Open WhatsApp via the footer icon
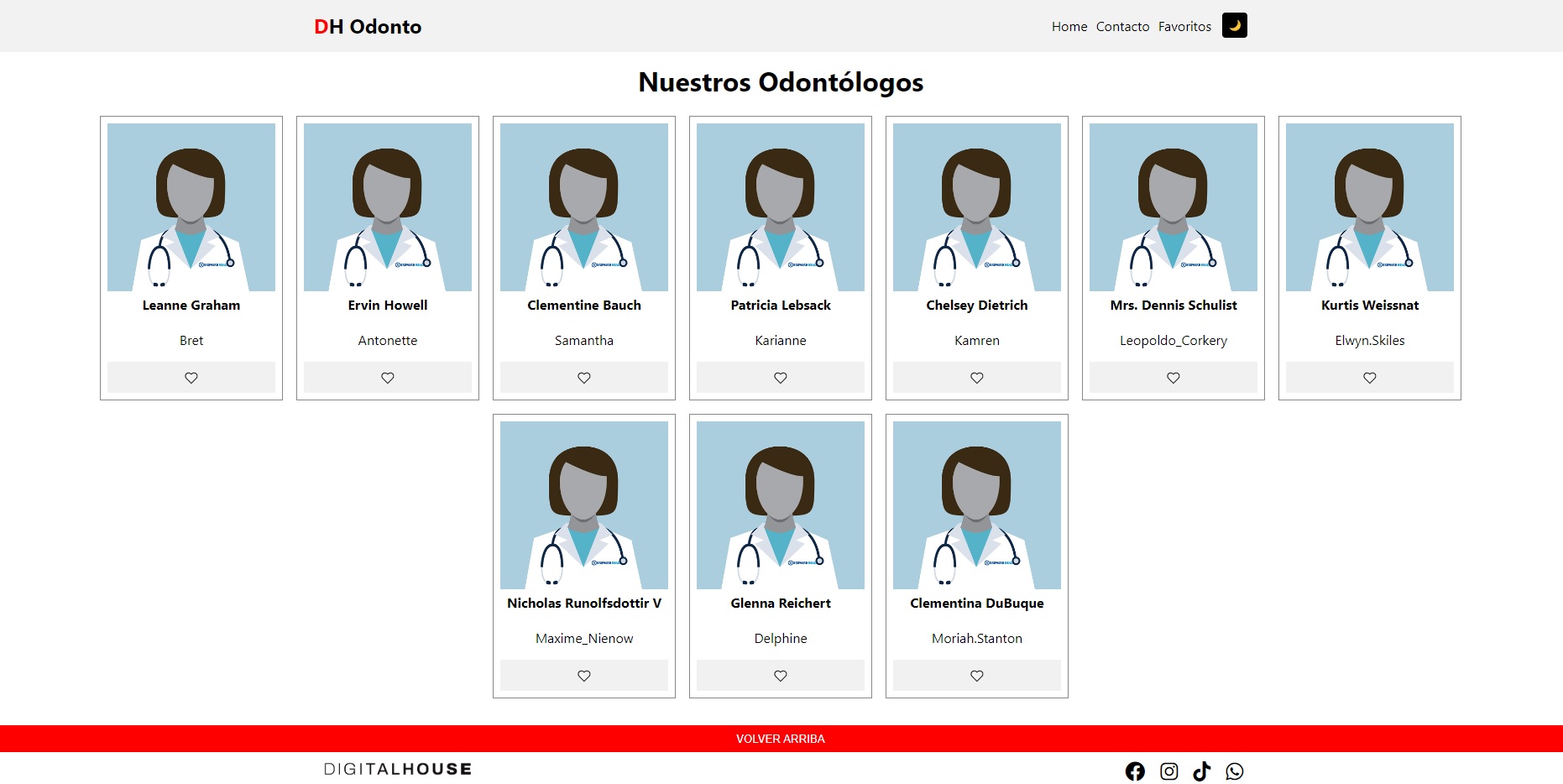 (x=1235, y=770)
